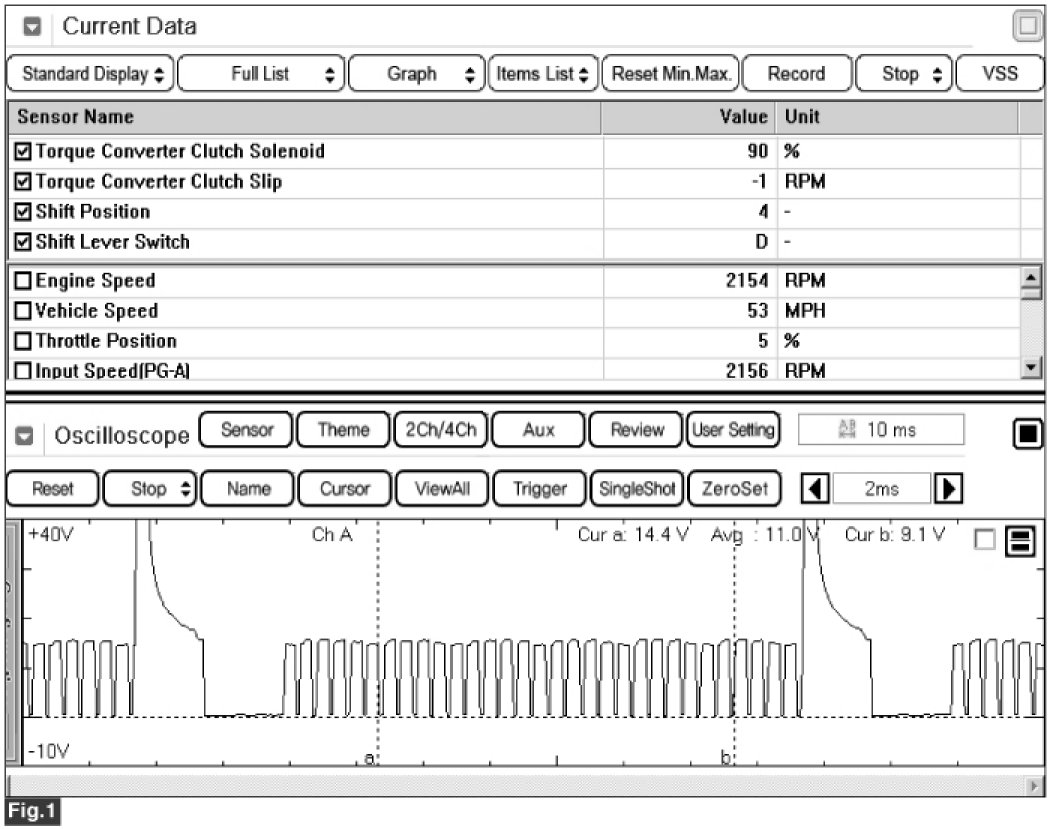The width and height of the screenshot is (1050, 829).
Task: Collapse the Oscilloscope panel arrow icon
Action: (30, 437)
